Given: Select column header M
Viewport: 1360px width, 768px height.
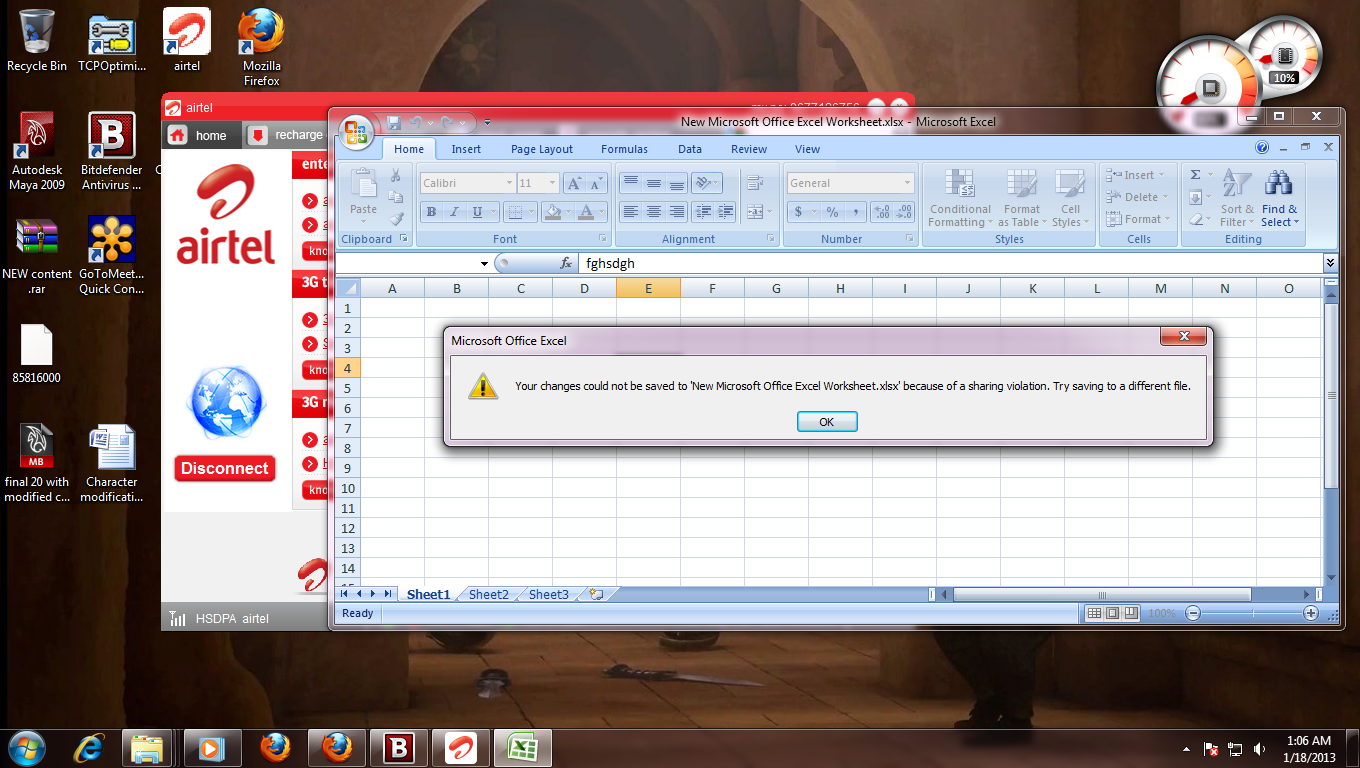Looking at the screenshot, I should point(1160,288).
